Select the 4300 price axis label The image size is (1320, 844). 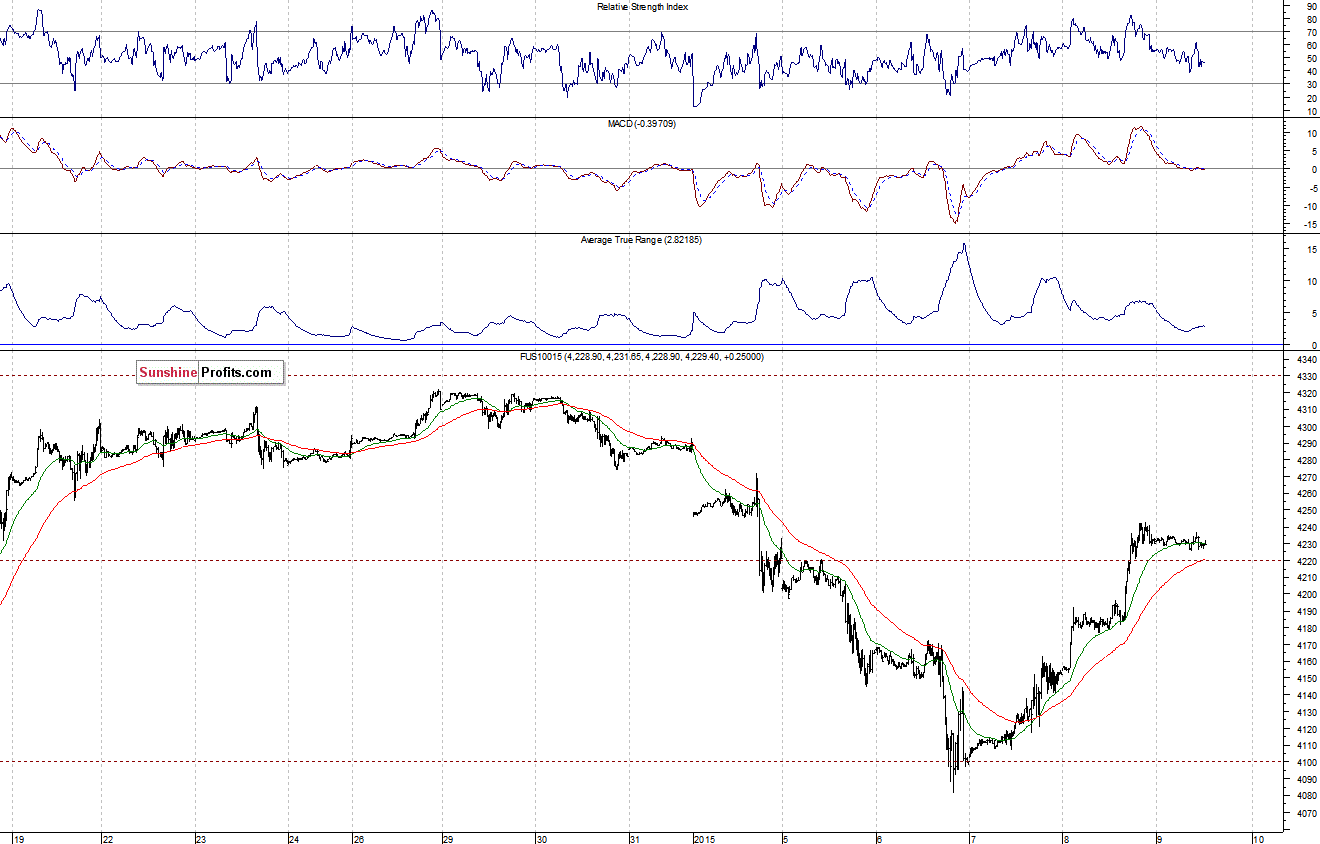[x=1305, y=427]
